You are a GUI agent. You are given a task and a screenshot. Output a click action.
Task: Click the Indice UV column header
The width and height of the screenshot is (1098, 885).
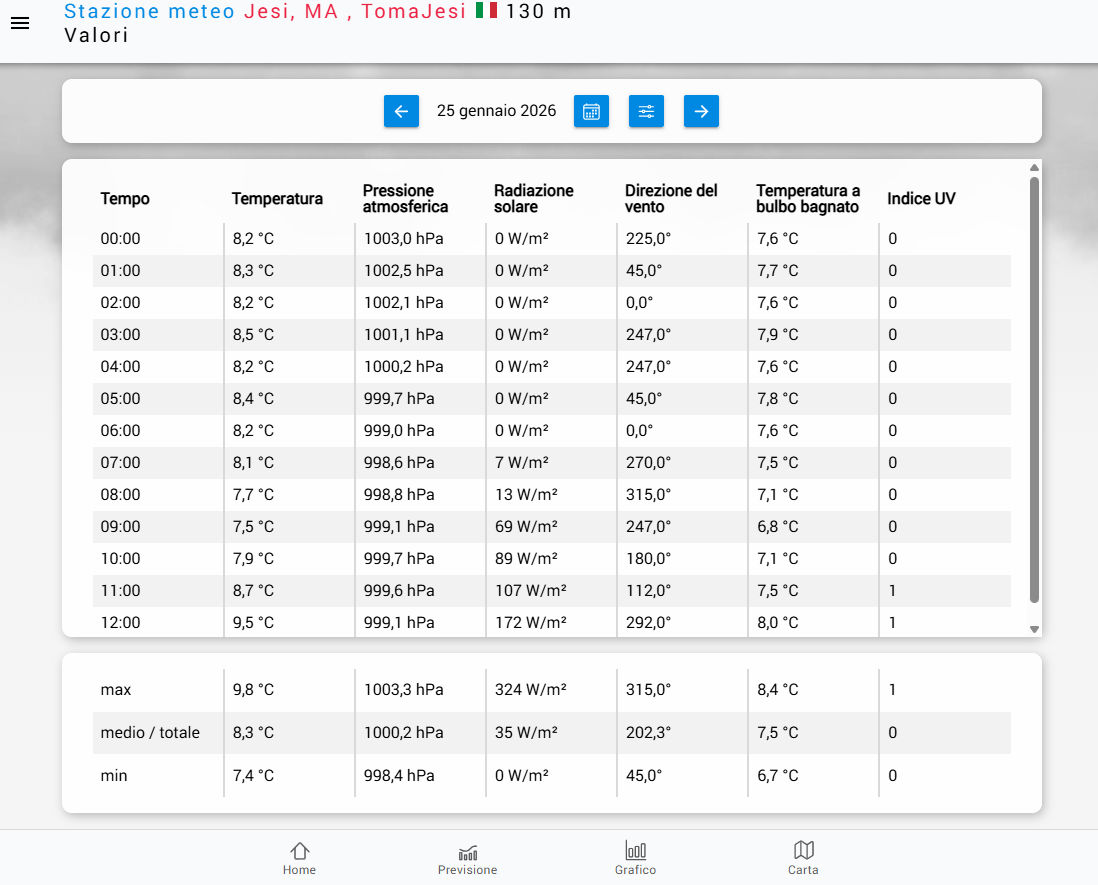click(x=921, y=199)
